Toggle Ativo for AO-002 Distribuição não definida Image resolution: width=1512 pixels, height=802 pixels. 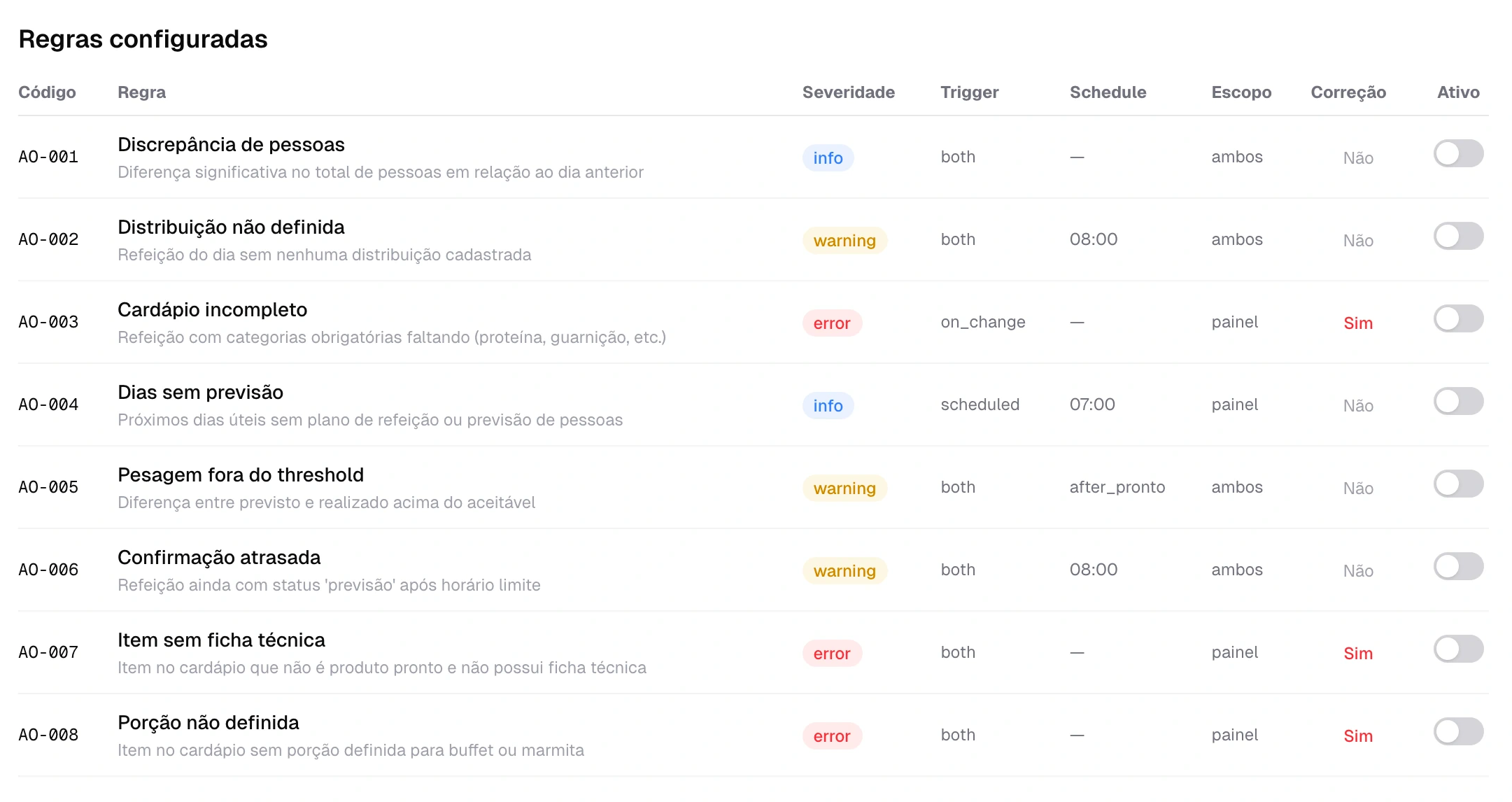1459,236
